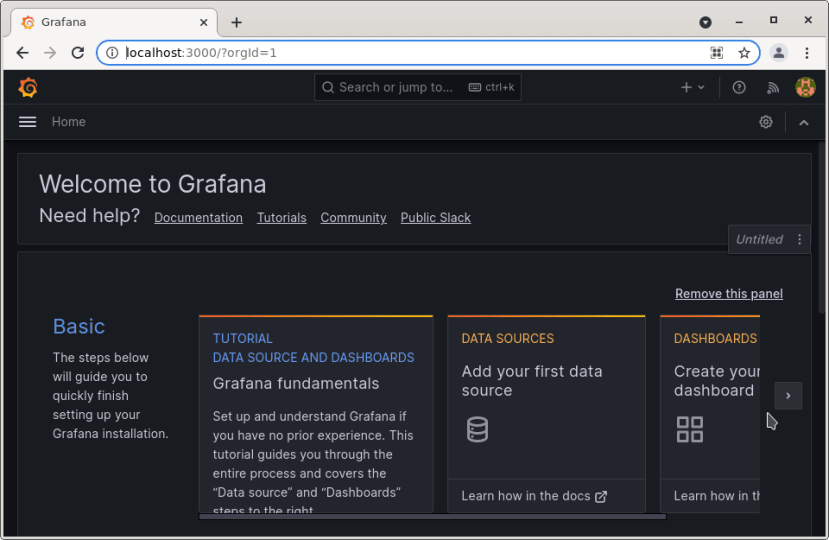Open the help question mark menu
The width and height of the screenshot is (829, 540).
tap(739, 87)
